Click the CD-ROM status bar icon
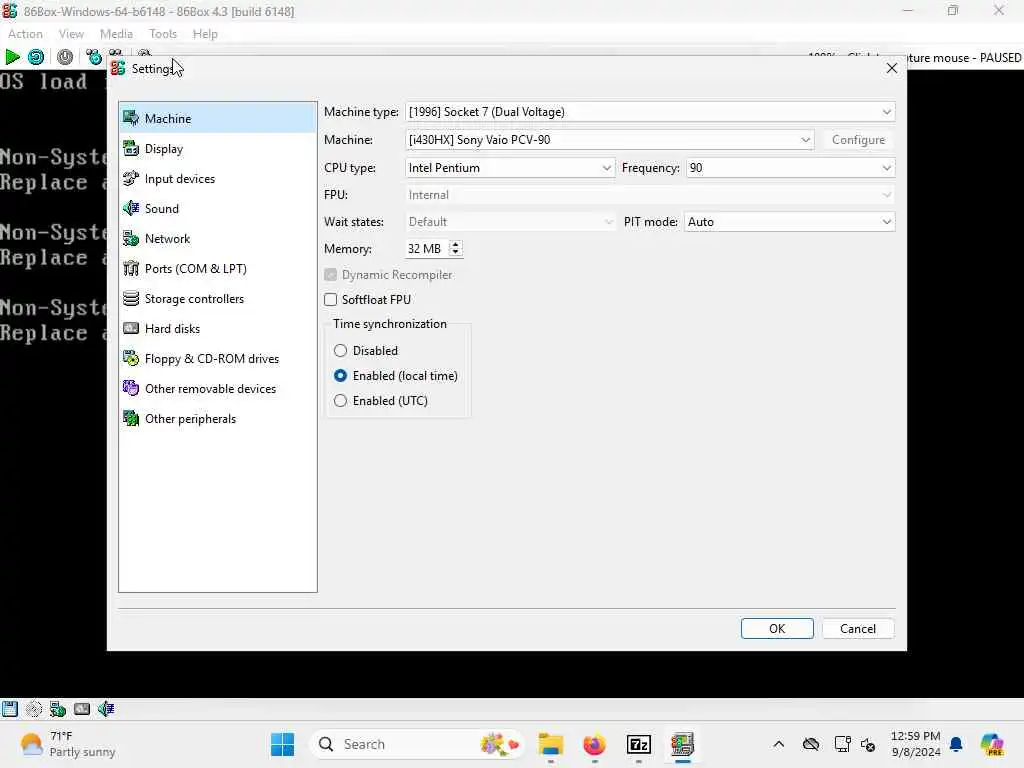1024x768 pixels. coord(34,709)
